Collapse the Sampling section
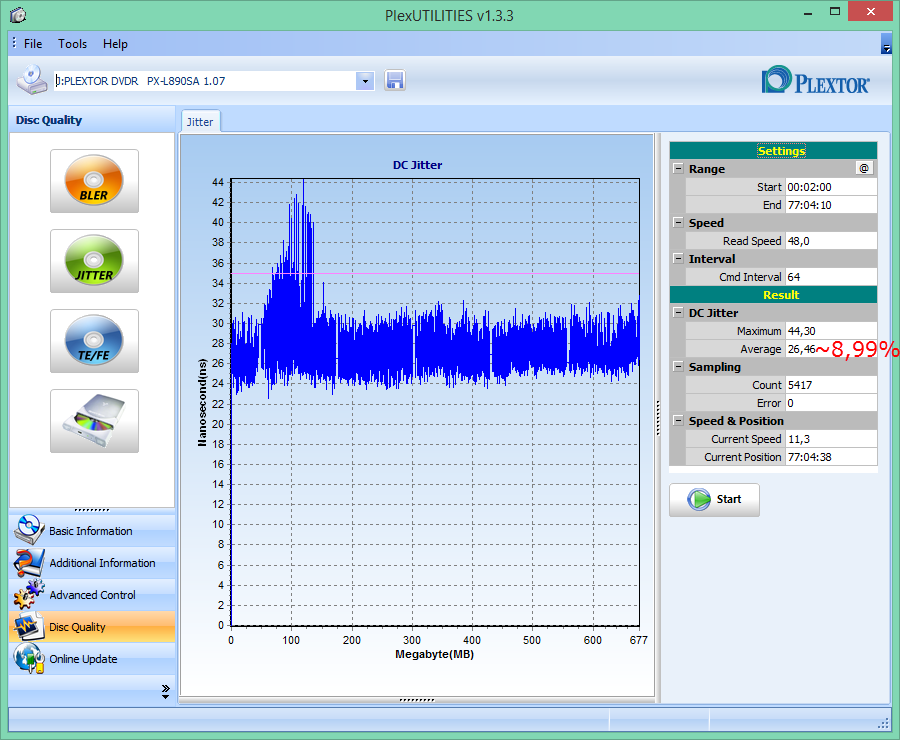Image resolution: width=900 pixels, height=740 pixels. click(x=678, y=366)
